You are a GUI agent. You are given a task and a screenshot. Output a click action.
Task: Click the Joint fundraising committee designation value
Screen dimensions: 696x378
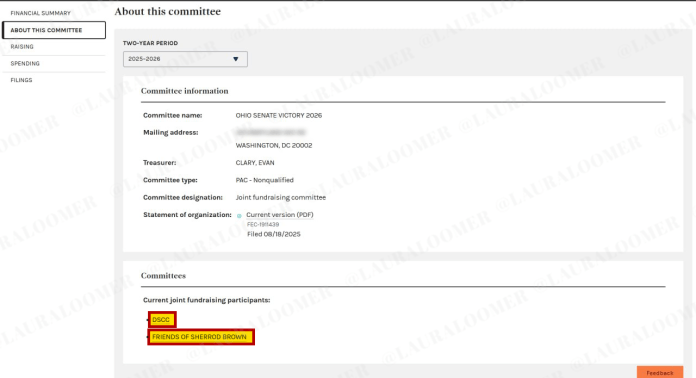click(281, 197)
